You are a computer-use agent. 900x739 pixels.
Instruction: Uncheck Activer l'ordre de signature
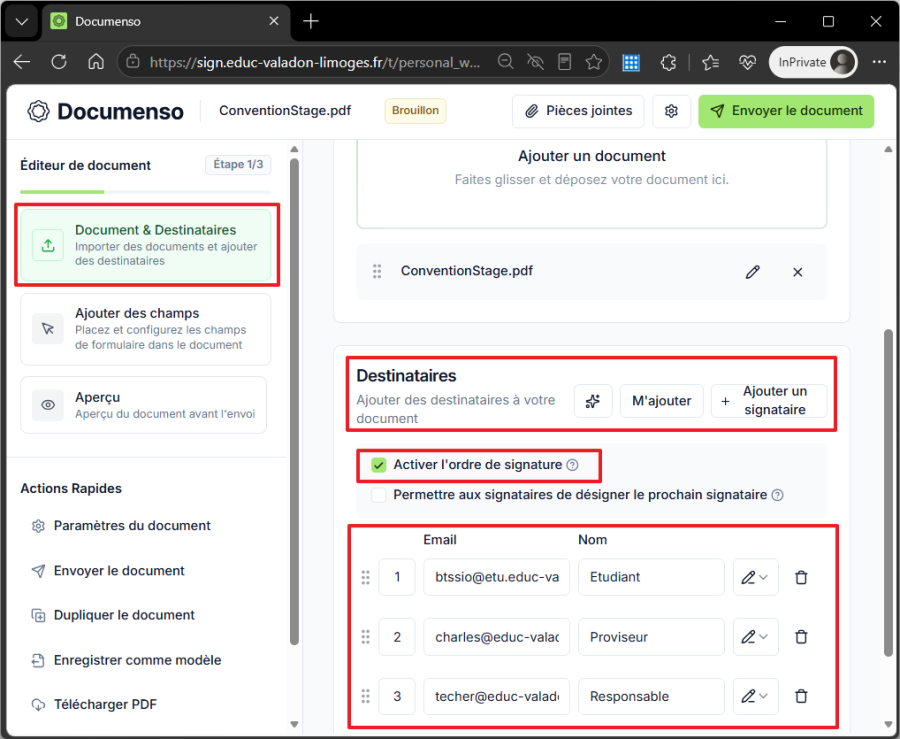(378, 465)
